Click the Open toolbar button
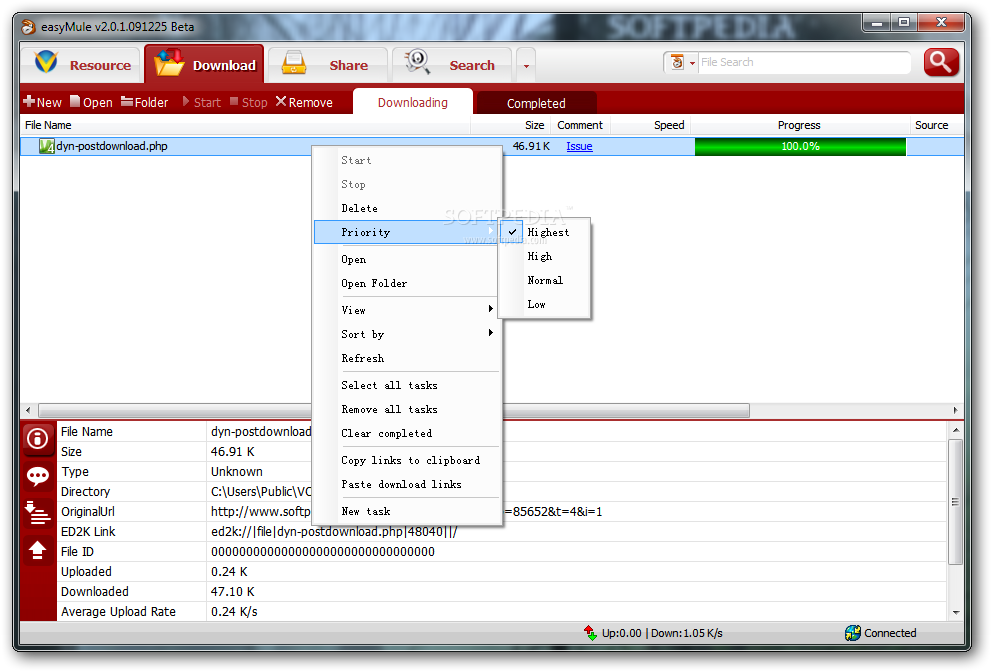Image resolution: width=992 pixels, height=672 pixels. (x=91, y=102)
